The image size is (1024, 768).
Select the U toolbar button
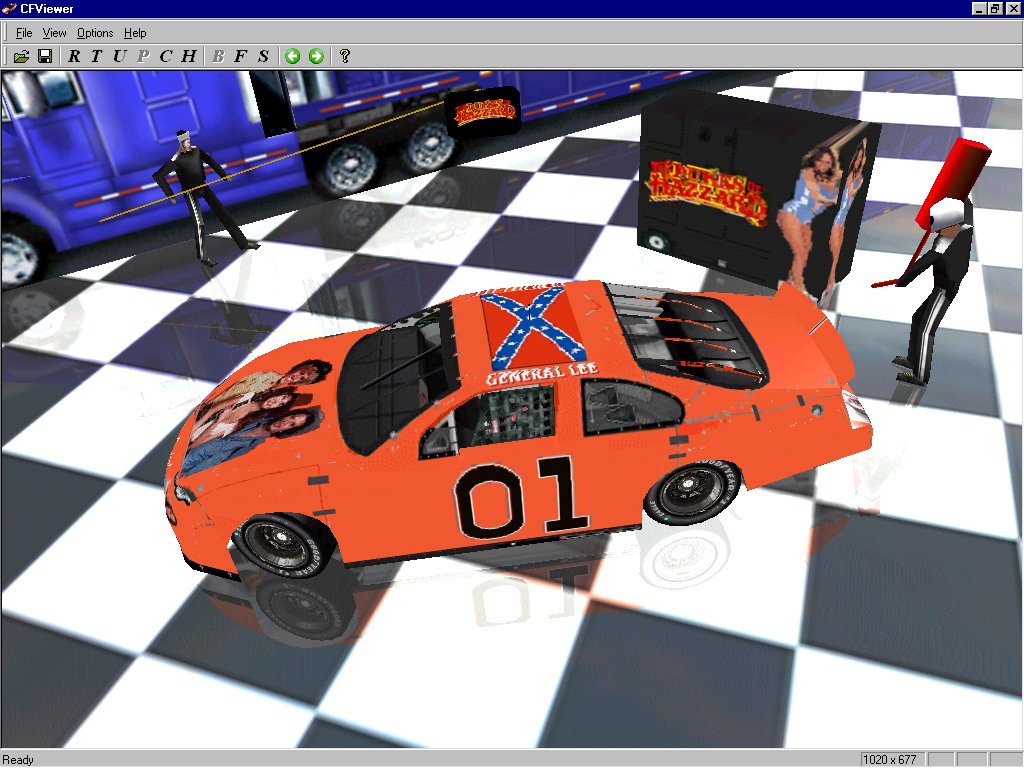120,56
